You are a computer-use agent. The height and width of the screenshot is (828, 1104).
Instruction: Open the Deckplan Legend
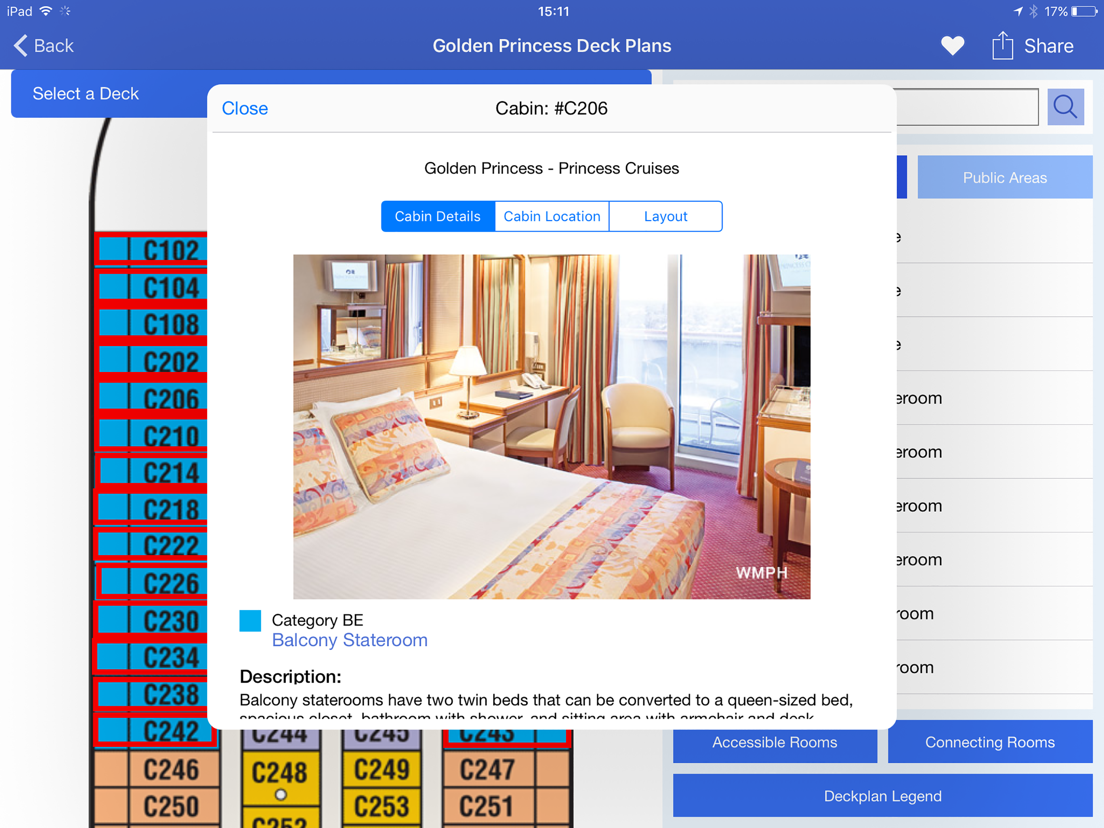883,796
